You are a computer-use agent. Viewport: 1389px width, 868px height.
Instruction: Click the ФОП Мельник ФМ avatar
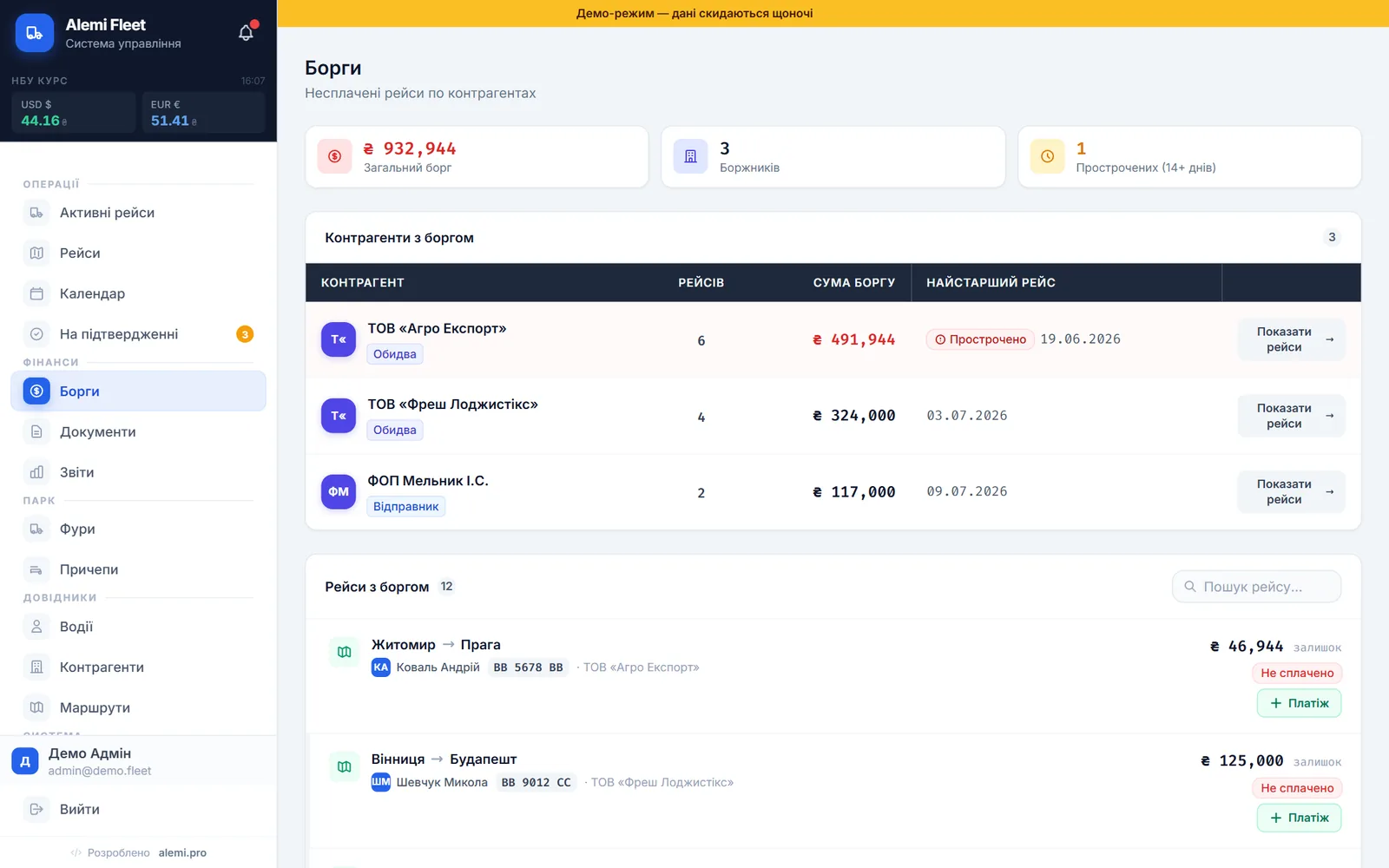pos(339,491)
